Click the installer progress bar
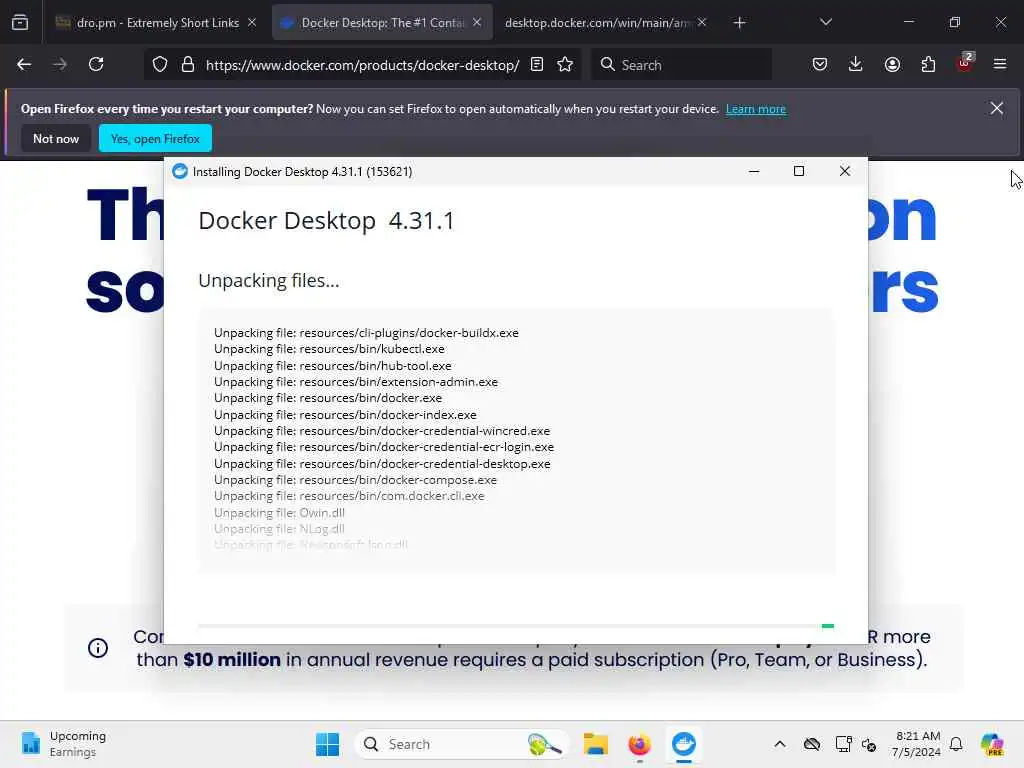1024x768 pixels. pos(516,626)
